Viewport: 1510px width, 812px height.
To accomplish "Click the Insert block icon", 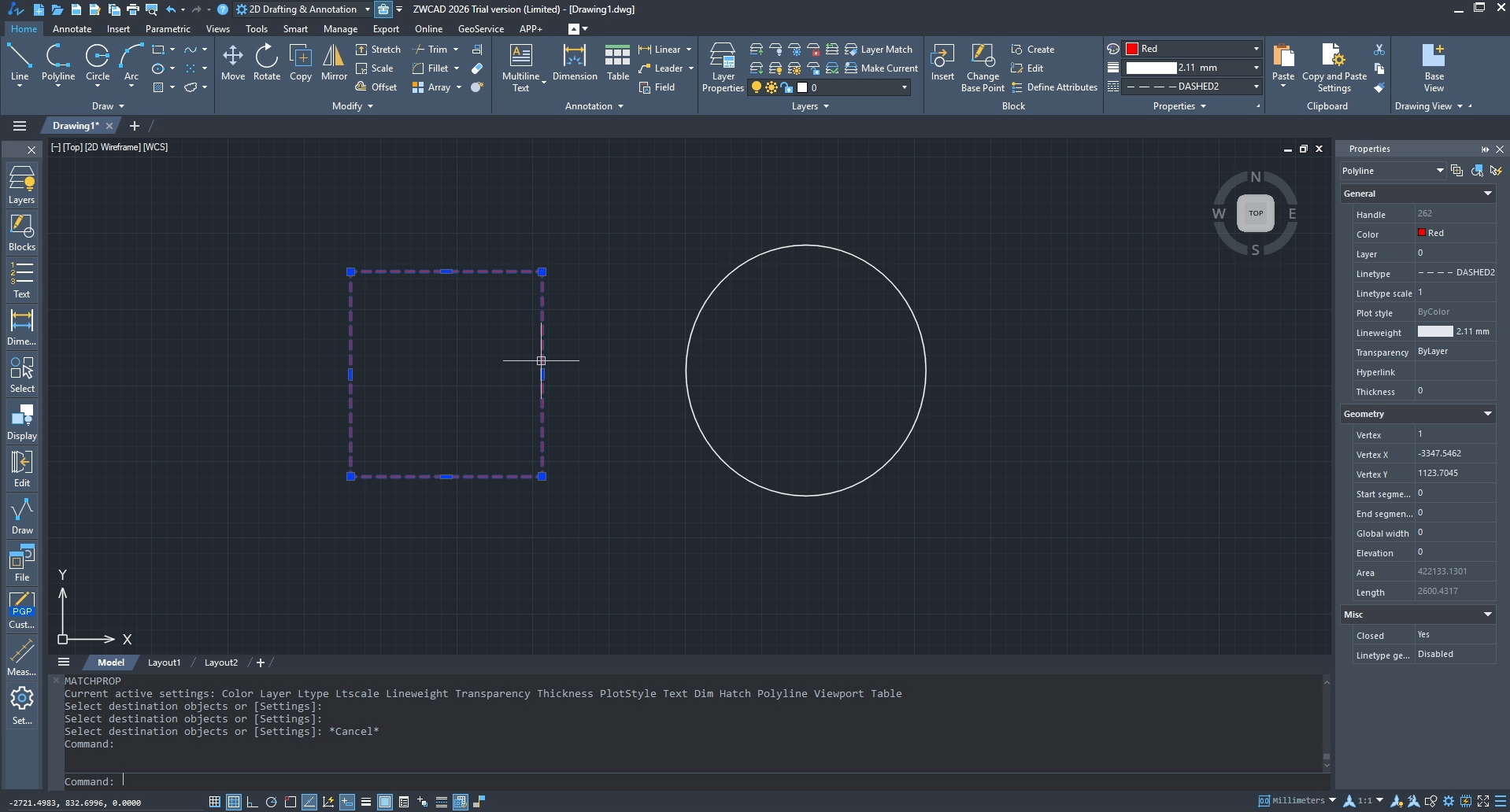I will (942, 61).
